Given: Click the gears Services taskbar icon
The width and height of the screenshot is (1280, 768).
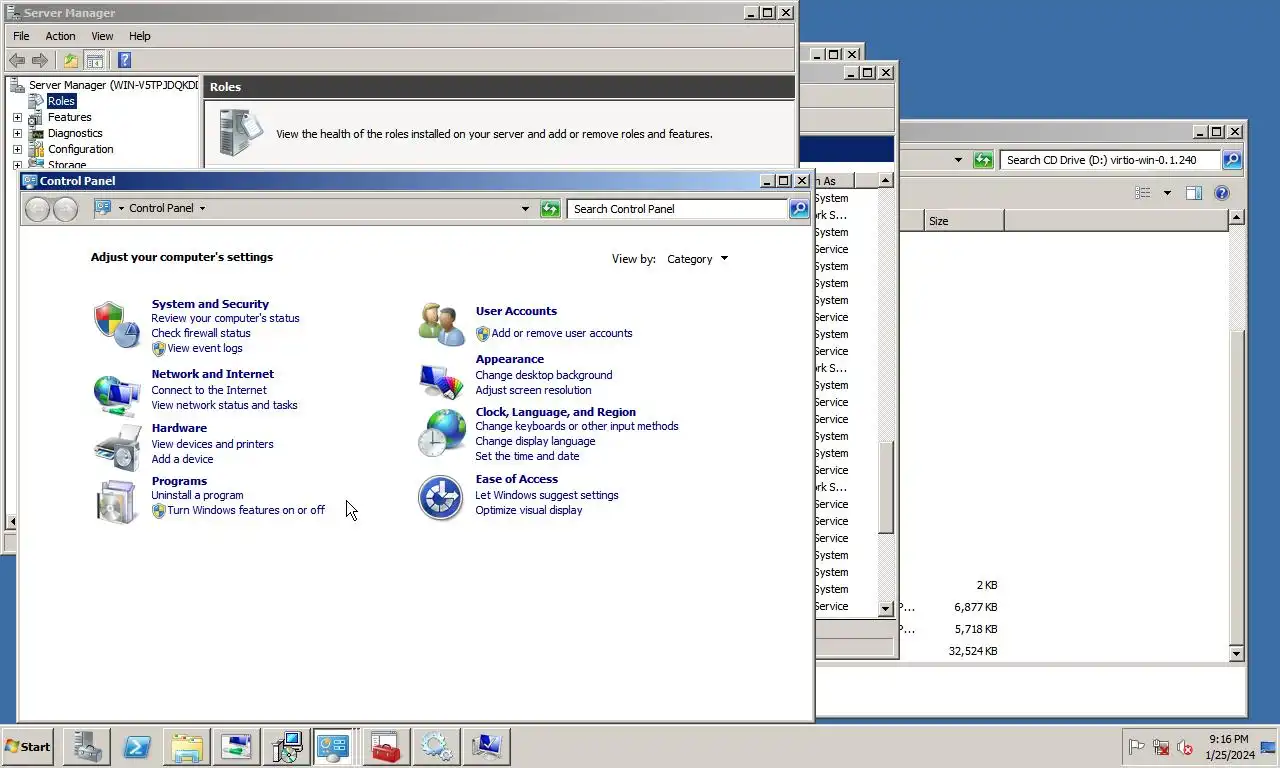Looking at the screenshot, I should [x=436, y=747].
